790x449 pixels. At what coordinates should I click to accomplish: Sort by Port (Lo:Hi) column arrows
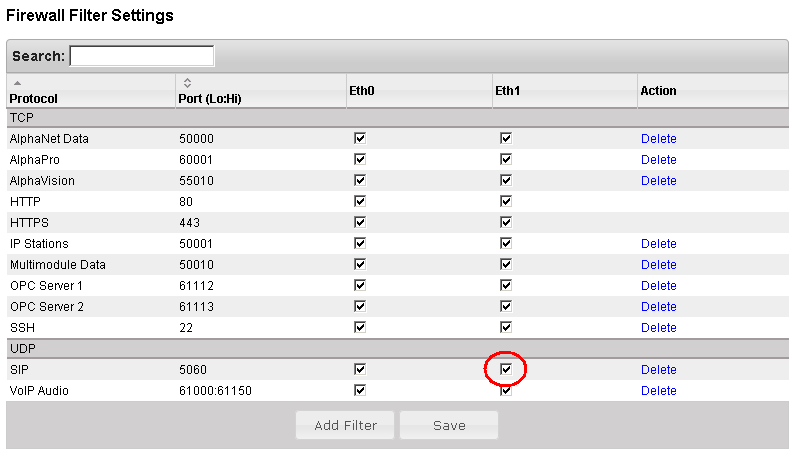tap(186, 82)
